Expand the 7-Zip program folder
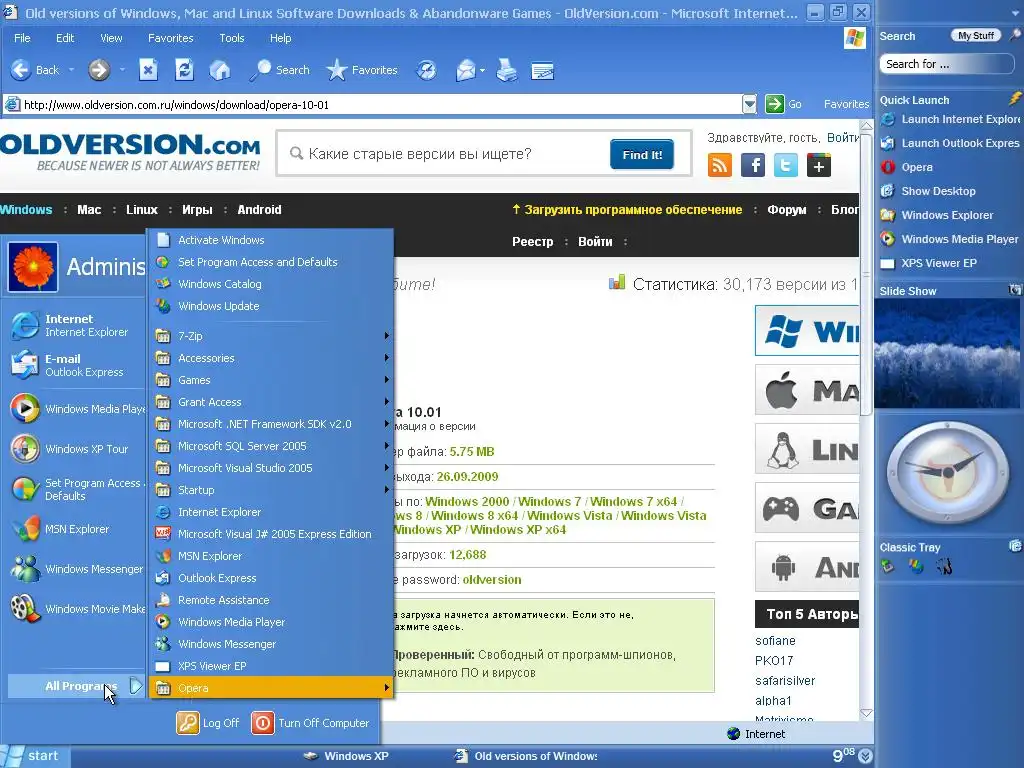Image resolution: width=1024 pixels, height=768 pixels. 272,336
